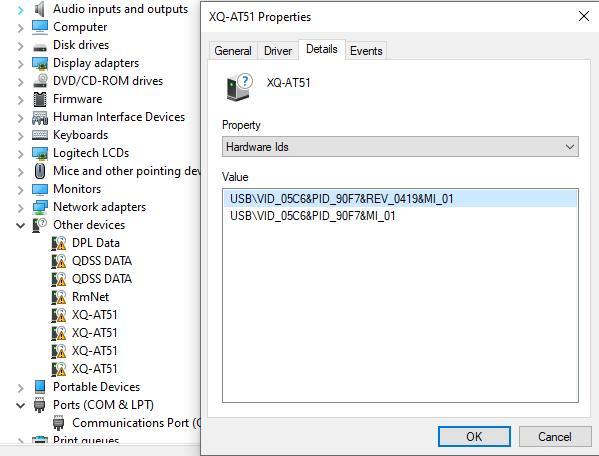Open the Driver tab
Screen dimensions: 599x456
pos(278,50)
